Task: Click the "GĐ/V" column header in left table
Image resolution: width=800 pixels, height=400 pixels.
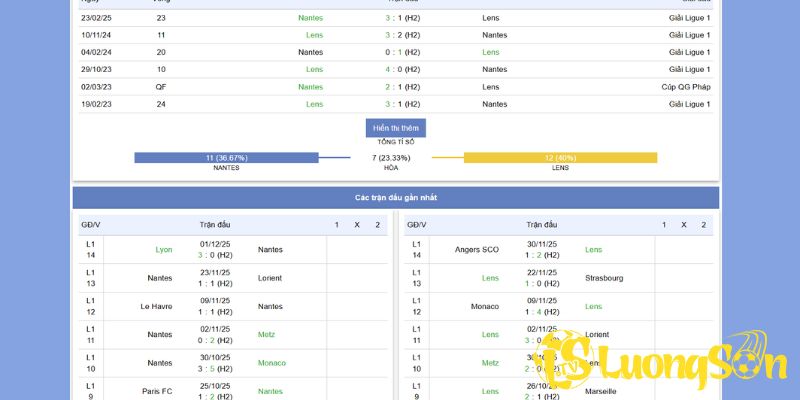Action: [x=91, y=225]
